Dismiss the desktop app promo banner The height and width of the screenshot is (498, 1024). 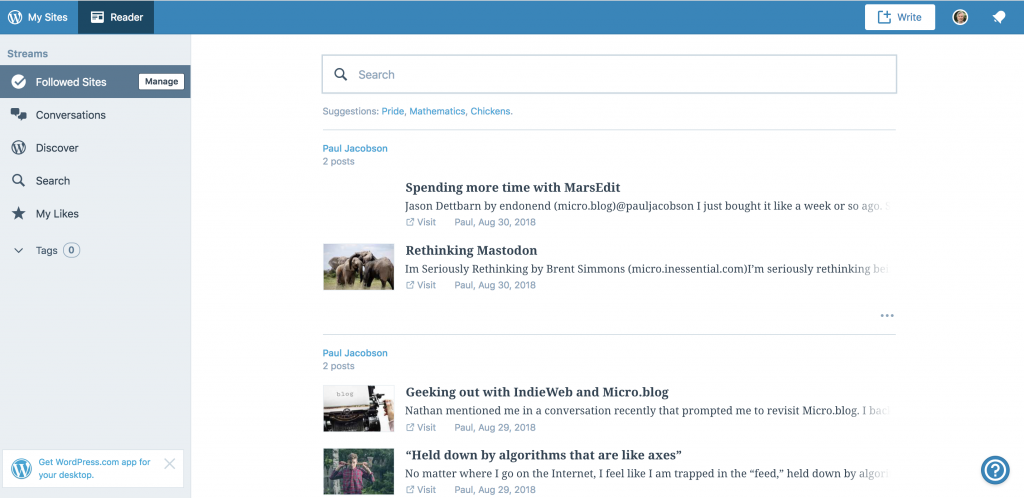(x=170, y=464)
